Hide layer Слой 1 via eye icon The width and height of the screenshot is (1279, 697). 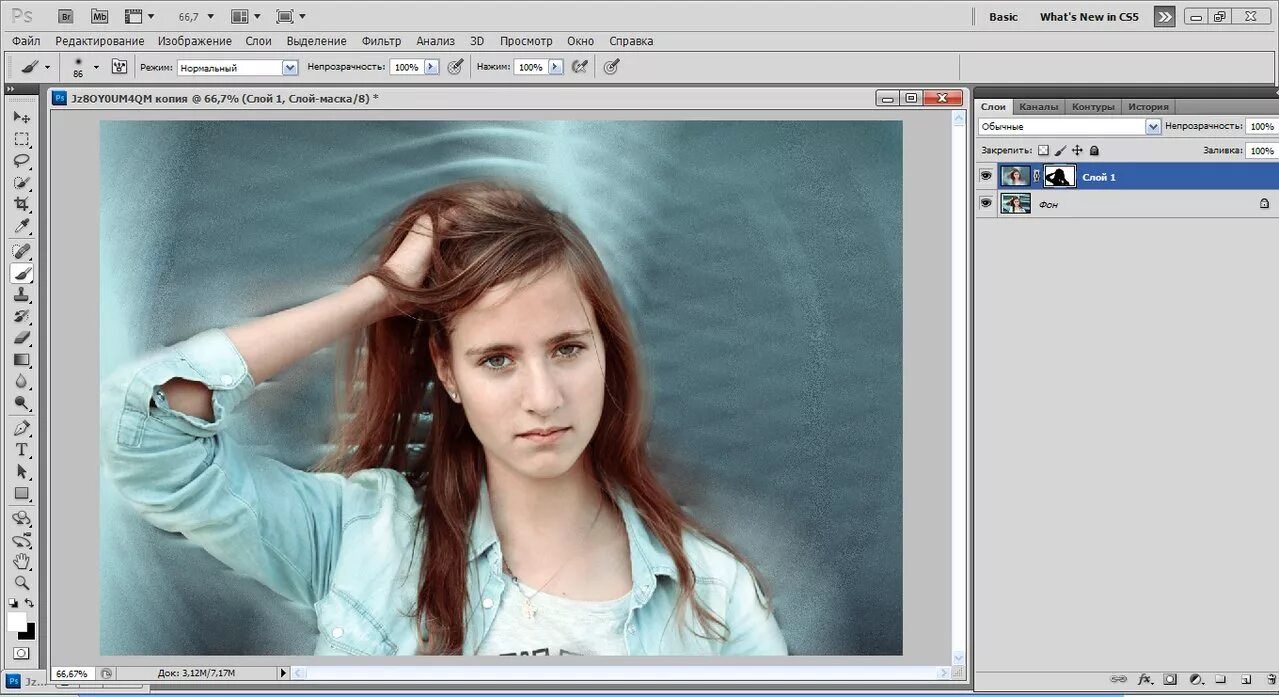(x=986, y=177)
